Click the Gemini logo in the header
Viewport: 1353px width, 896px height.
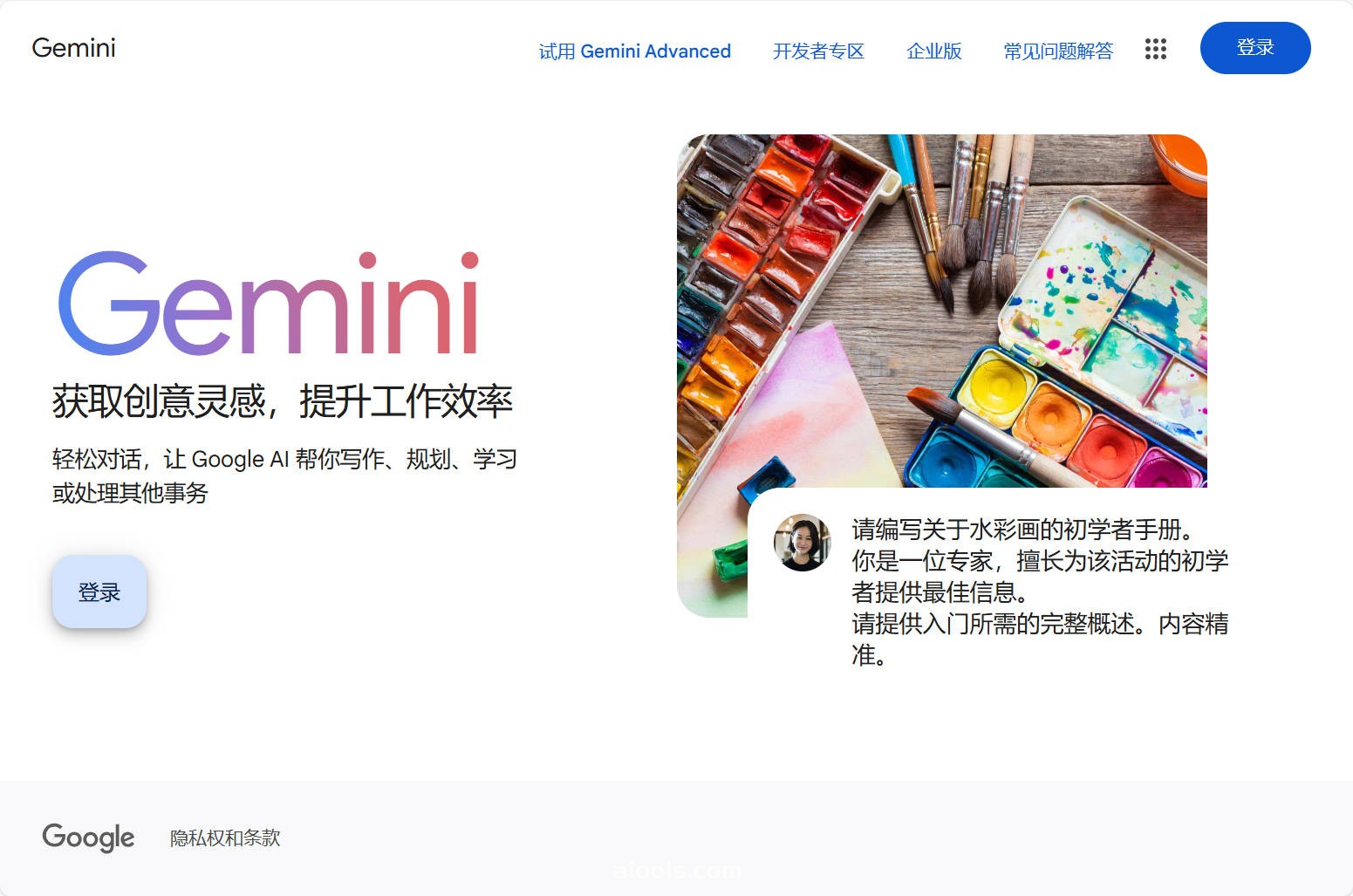(73, 48)
